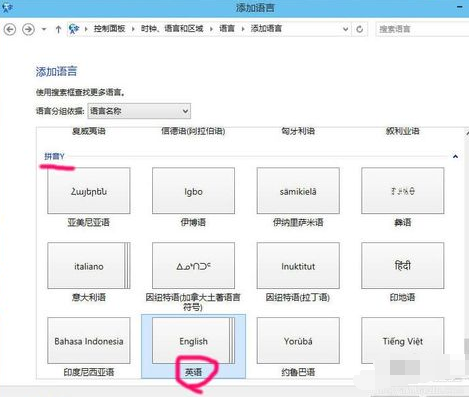Click the window icon in title bar

point(7,7)
